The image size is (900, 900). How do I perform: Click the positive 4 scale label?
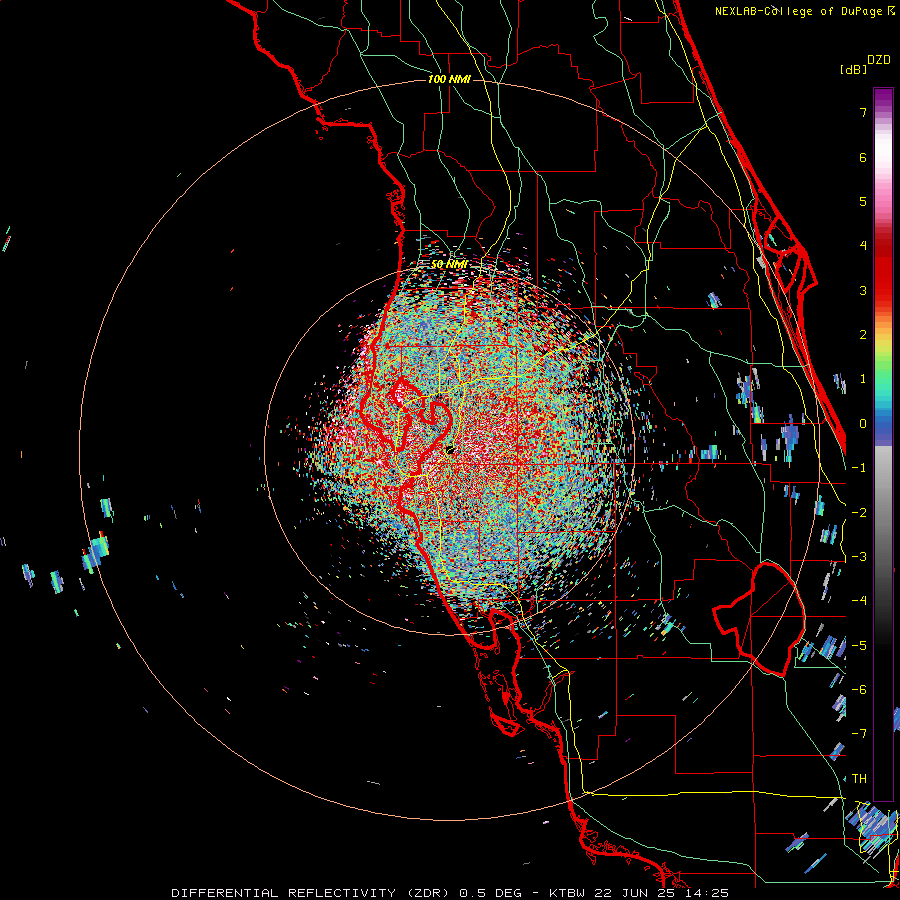pos(863,246)
